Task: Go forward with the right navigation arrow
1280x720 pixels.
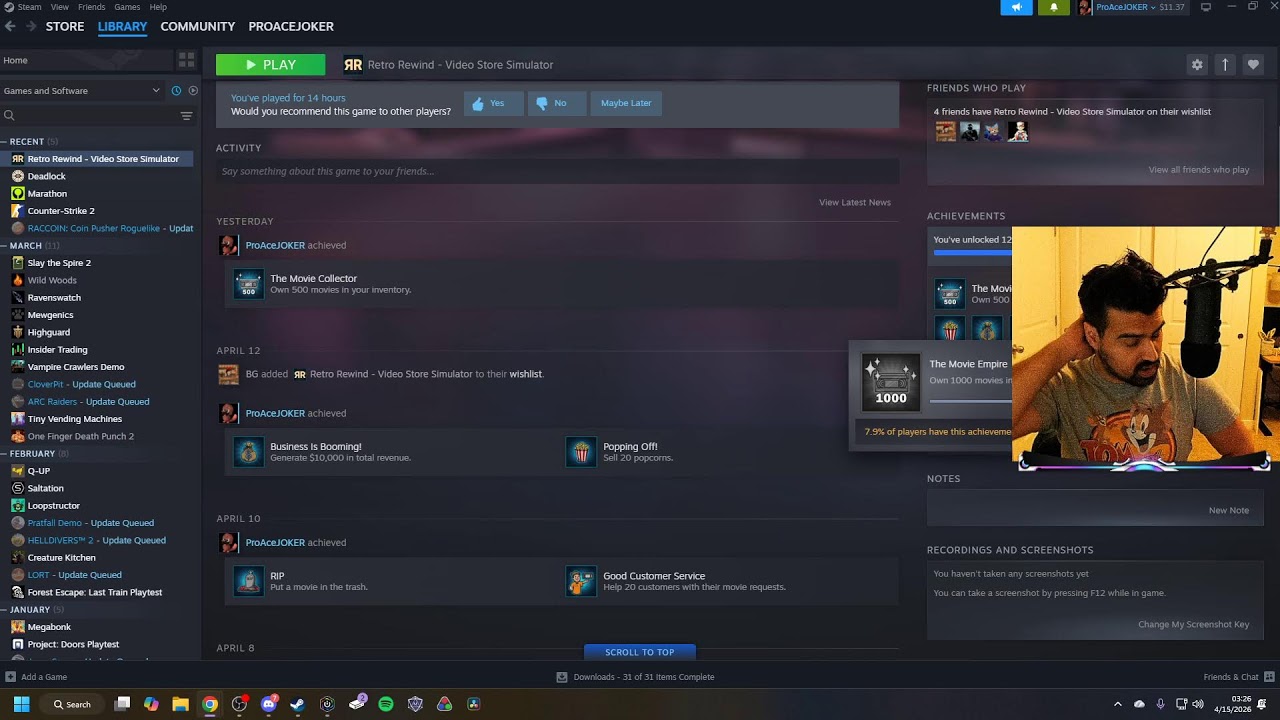Action: [x=31, y=26]
